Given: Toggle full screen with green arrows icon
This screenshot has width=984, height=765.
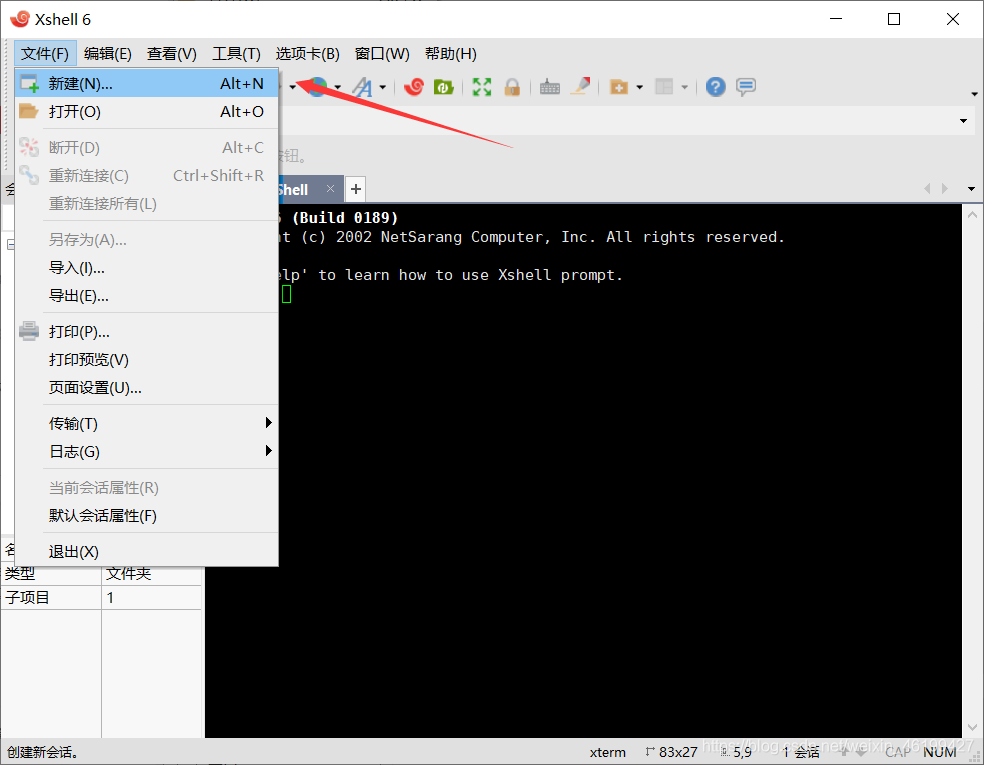Looking at the screenshot, I should pos(482,87).
